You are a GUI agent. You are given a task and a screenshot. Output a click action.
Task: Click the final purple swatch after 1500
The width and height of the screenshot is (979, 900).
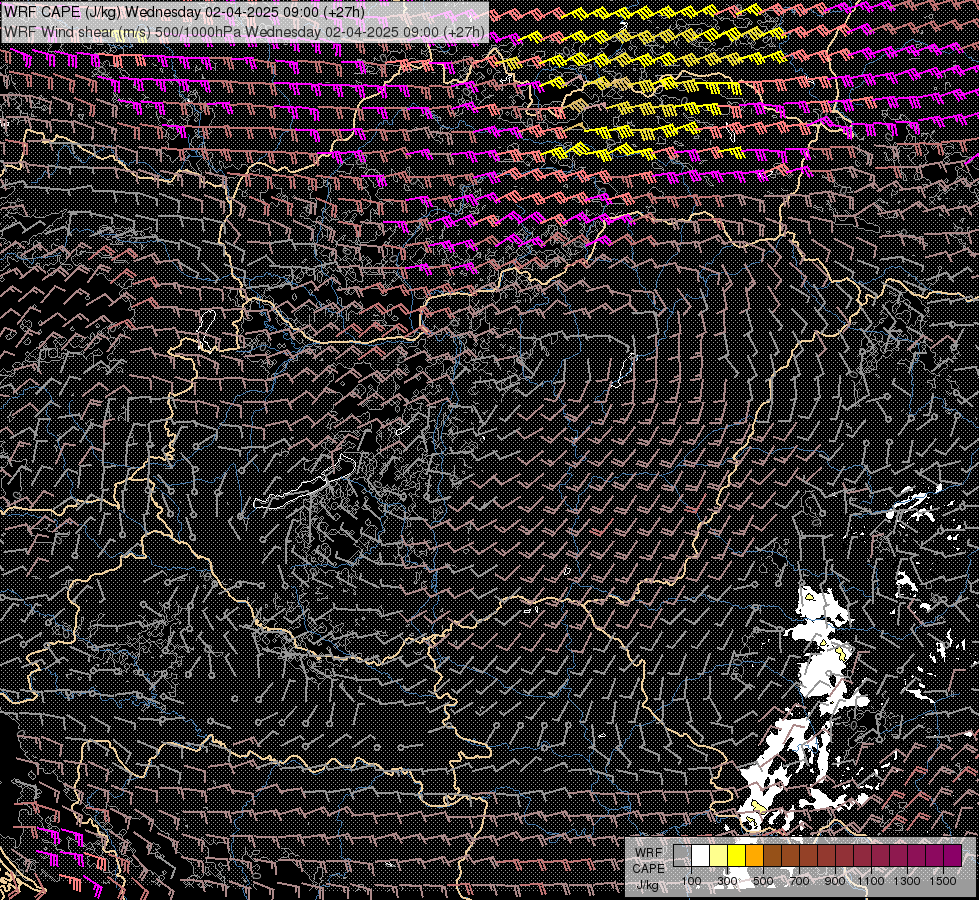[x=952, y=856]
